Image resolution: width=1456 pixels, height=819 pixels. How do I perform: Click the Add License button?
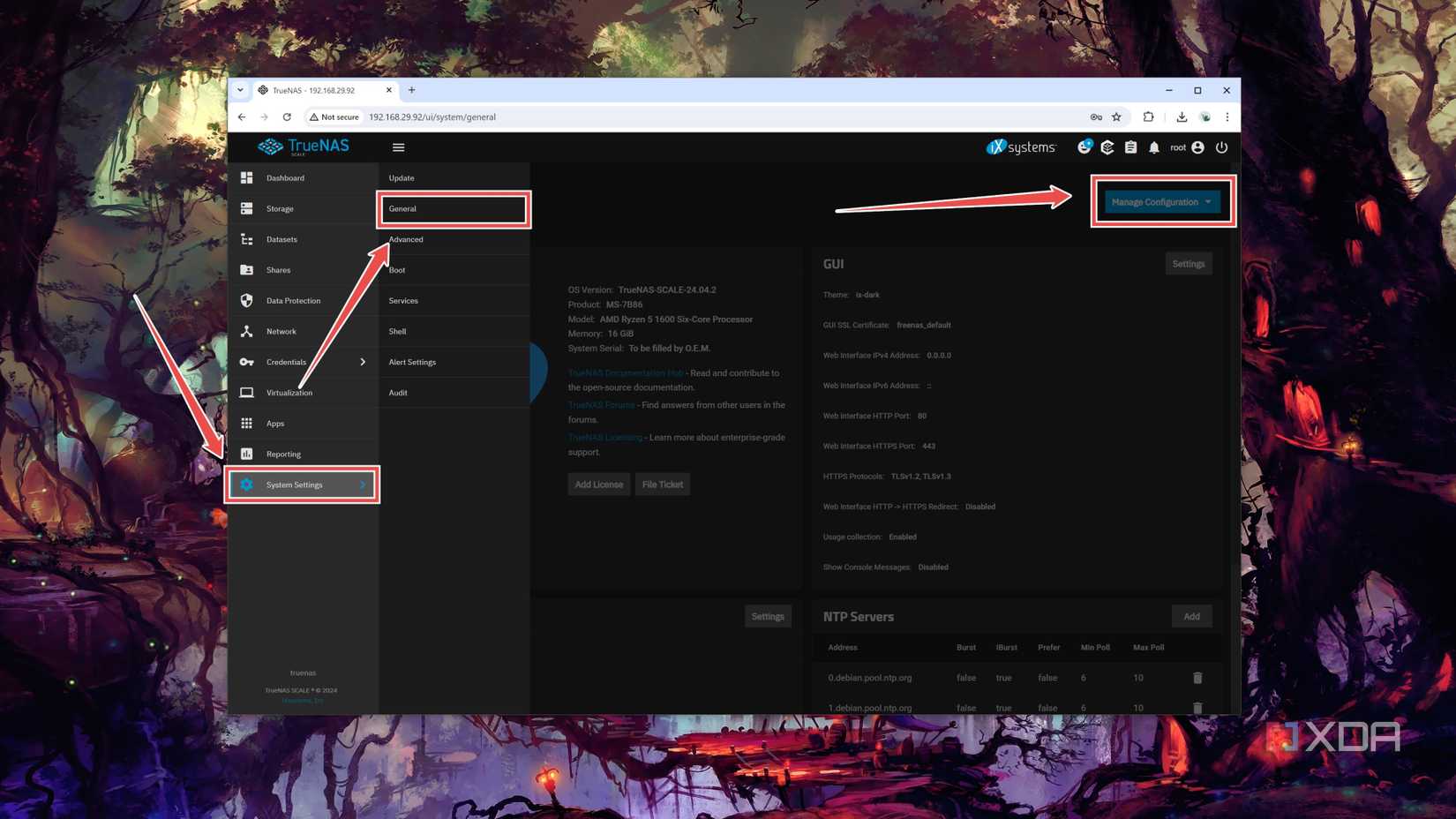point(599,485)
